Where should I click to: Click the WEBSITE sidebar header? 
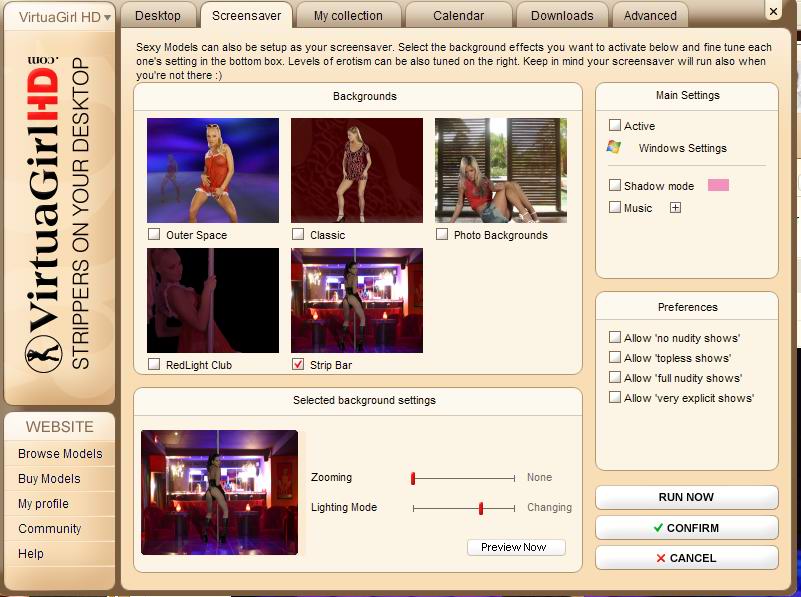pos(60,426)
